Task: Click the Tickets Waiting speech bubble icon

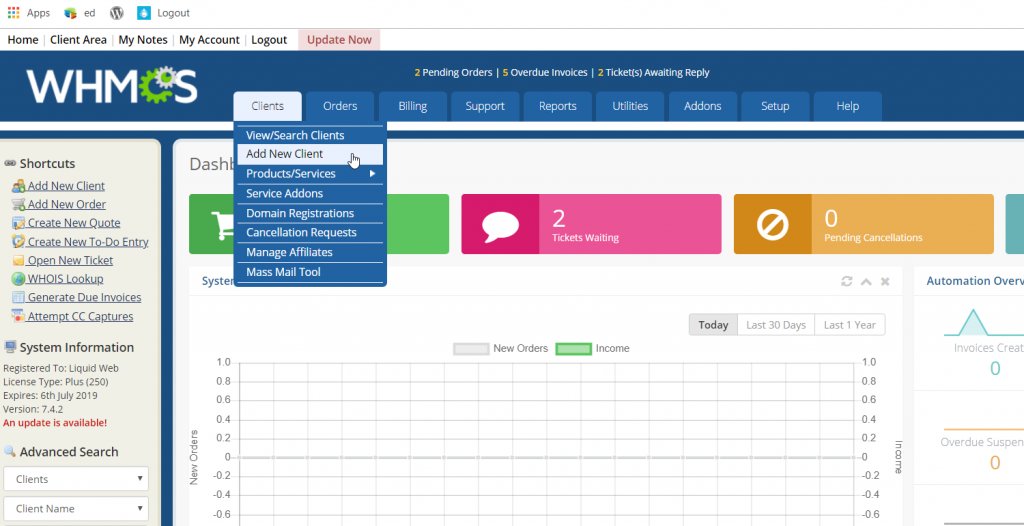Action: coord(500,224)
